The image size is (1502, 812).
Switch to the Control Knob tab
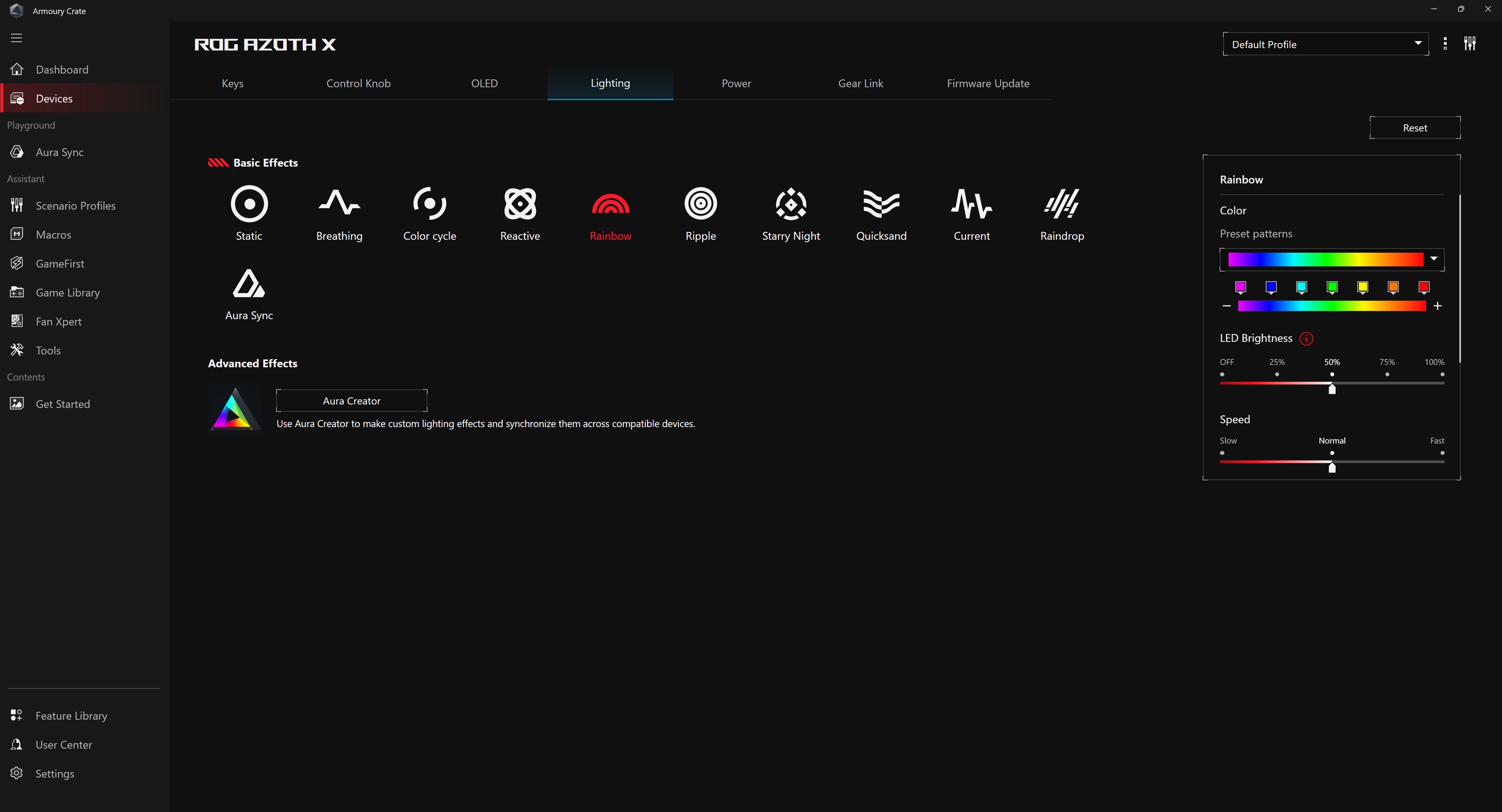point(359,83)
